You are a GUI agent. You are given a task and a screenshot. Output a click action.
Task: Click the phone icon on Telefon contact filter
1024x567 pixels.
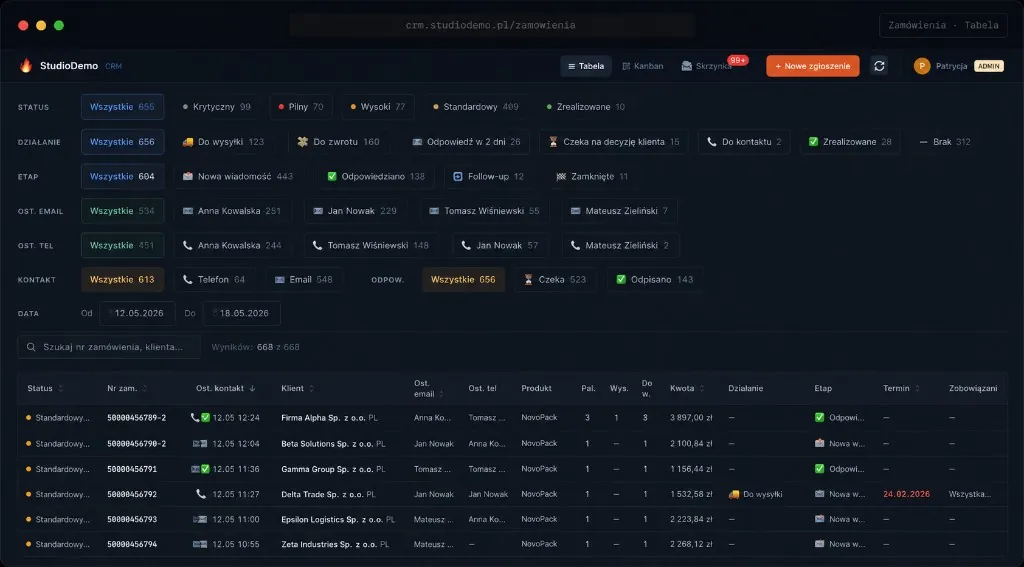point(188,280)
